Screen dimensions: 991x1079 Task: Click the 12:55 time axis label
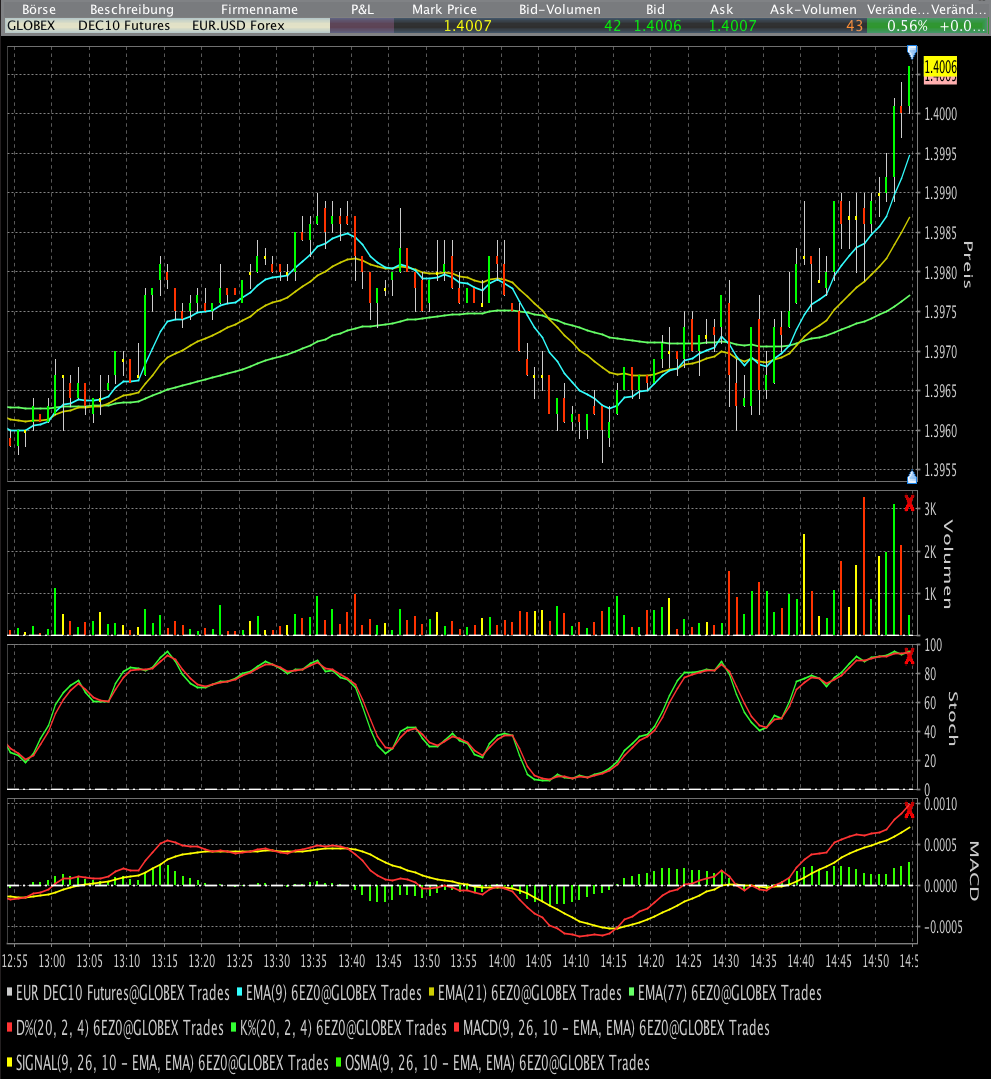pyautogui.click(x=14, y=961)
